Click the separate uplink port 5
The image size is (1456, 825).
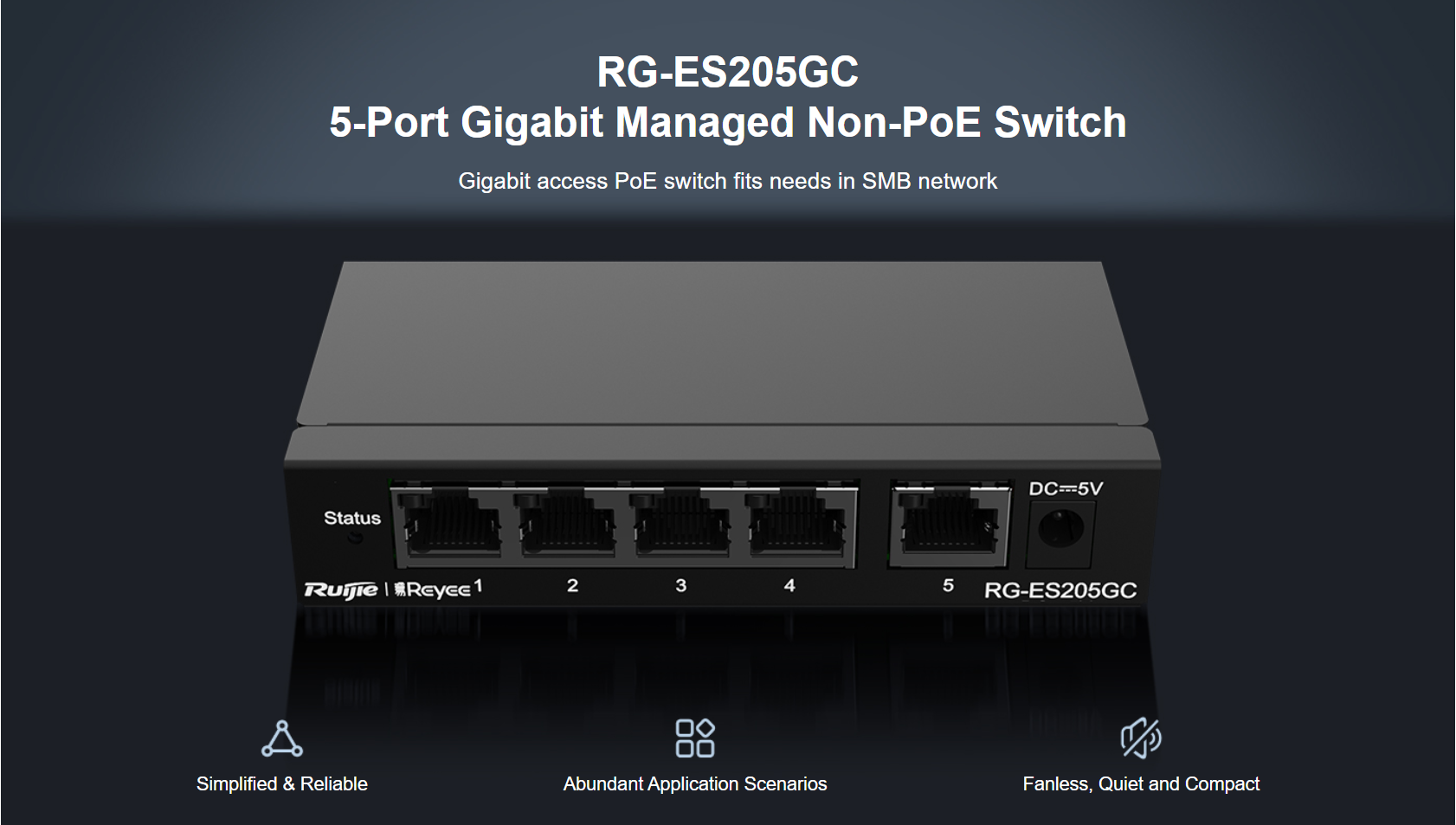pos(950,521)
